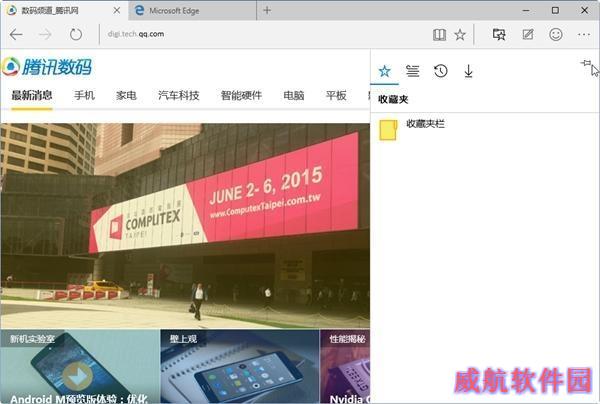Show History in the hub pane (clock icon)
Screen dimensions: 600x404
pos(440,71)
